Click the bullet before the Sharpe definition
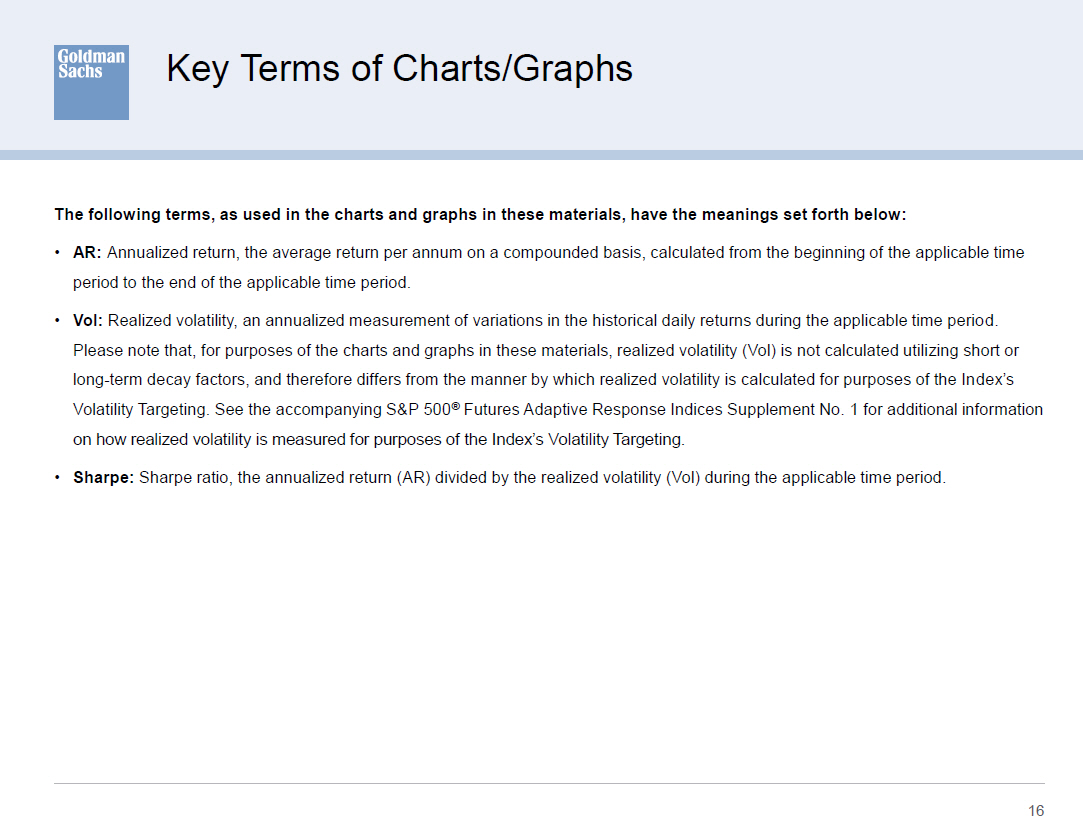This screenshot has height=836, width=1083. (57, 477)
